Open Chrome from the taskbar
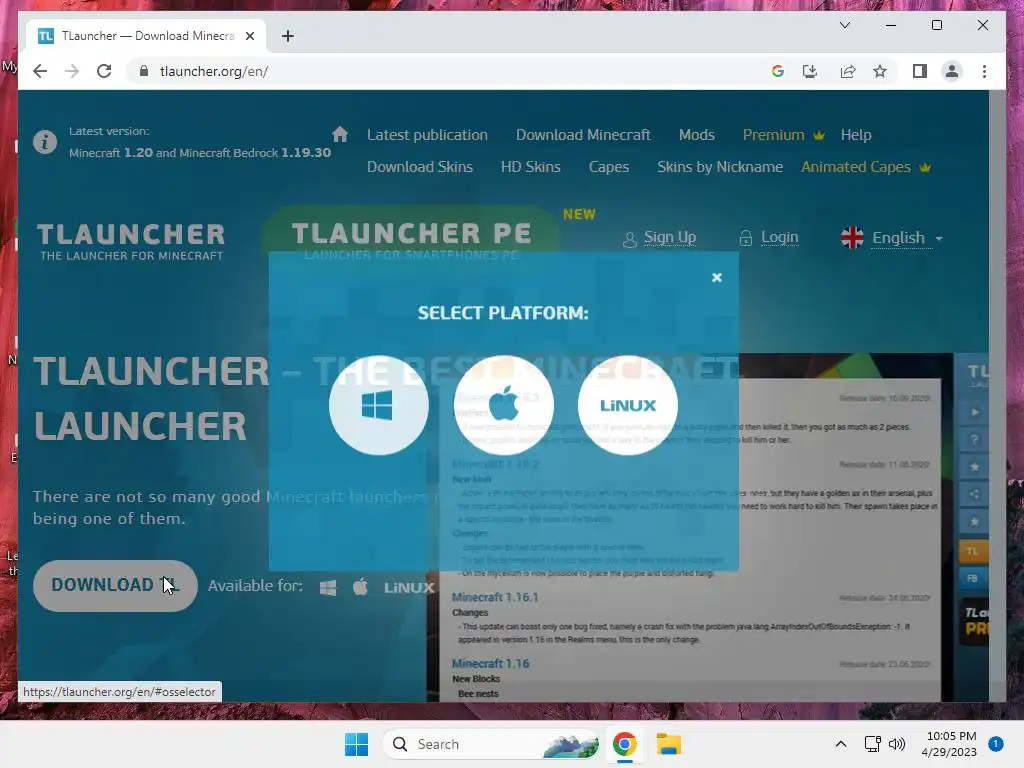This screenshot has height=768, width=1024. 624,744
